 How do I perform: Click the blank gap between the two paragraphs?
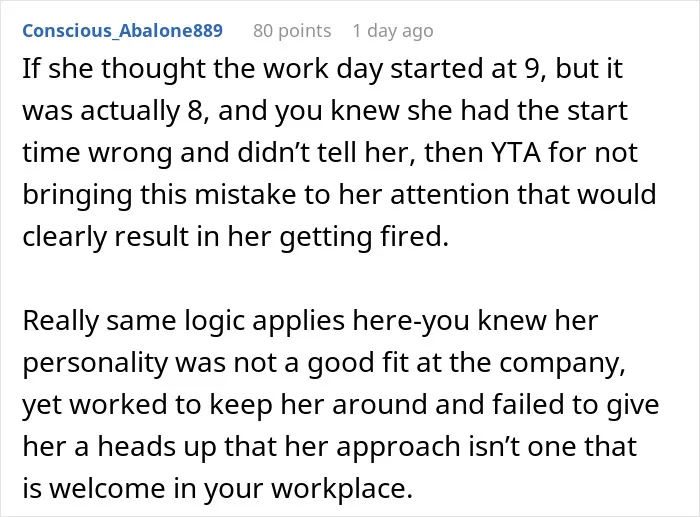point(339,279)
